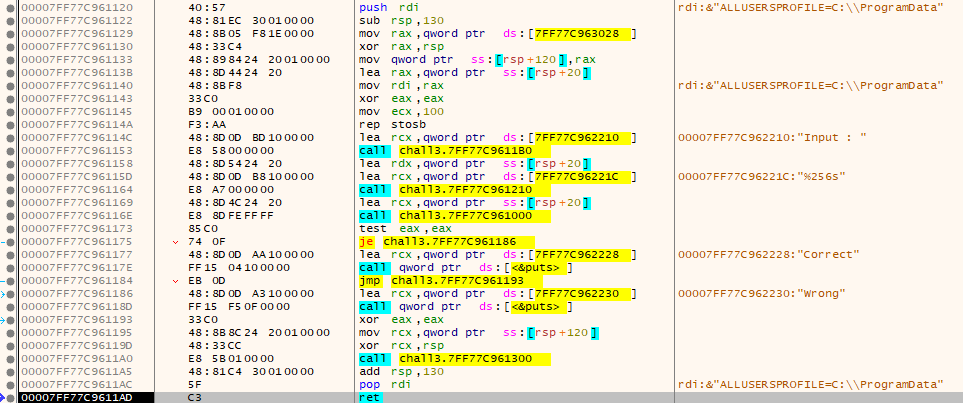This screenshot has width=963, height=403.
Task: Select address 00007FF77C961193
Action: [77, 319]
